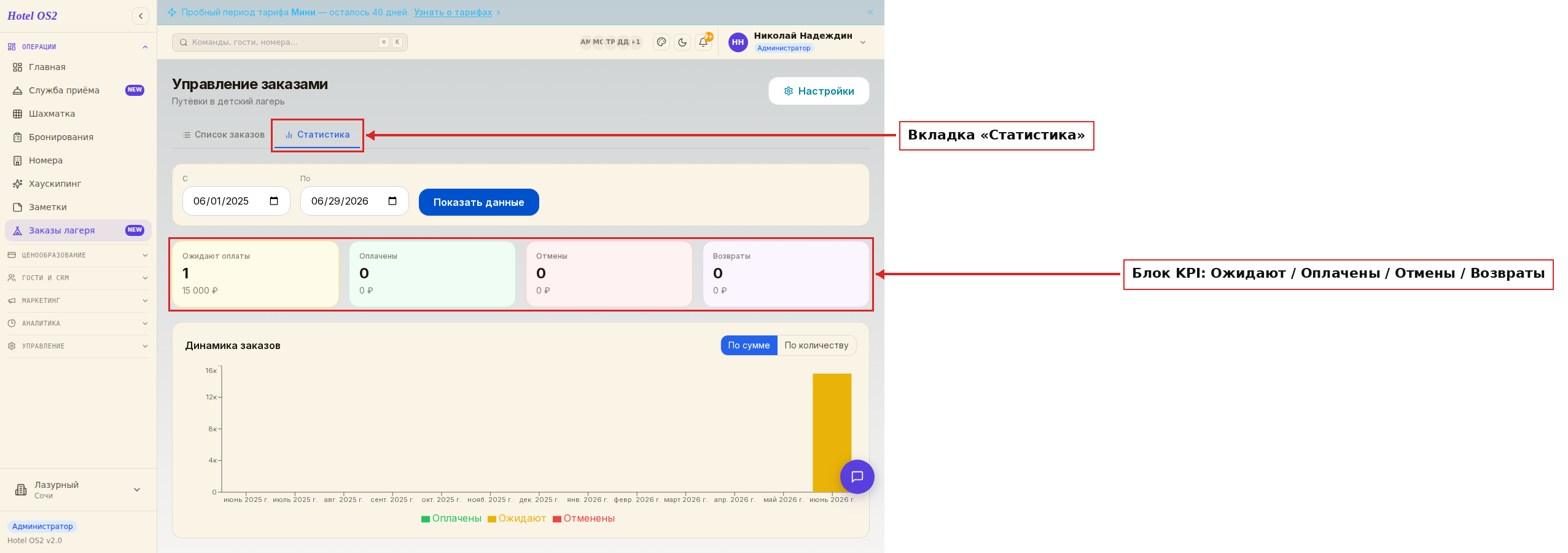Click the Шахматка grid icon
This screenshot has width=1568, height=553.
[18, 114]
